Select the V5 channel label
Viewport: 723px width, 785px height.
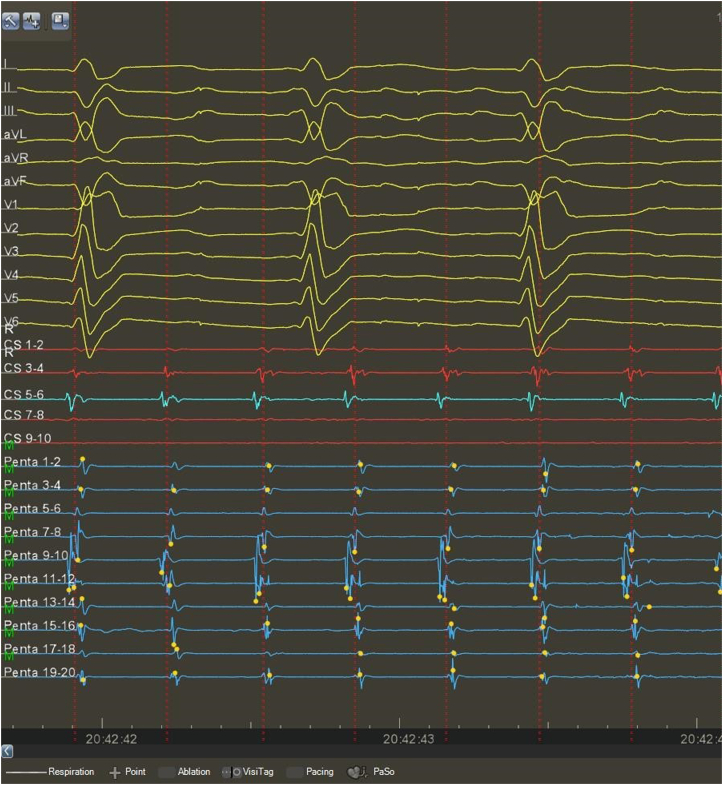click(11, 298)
